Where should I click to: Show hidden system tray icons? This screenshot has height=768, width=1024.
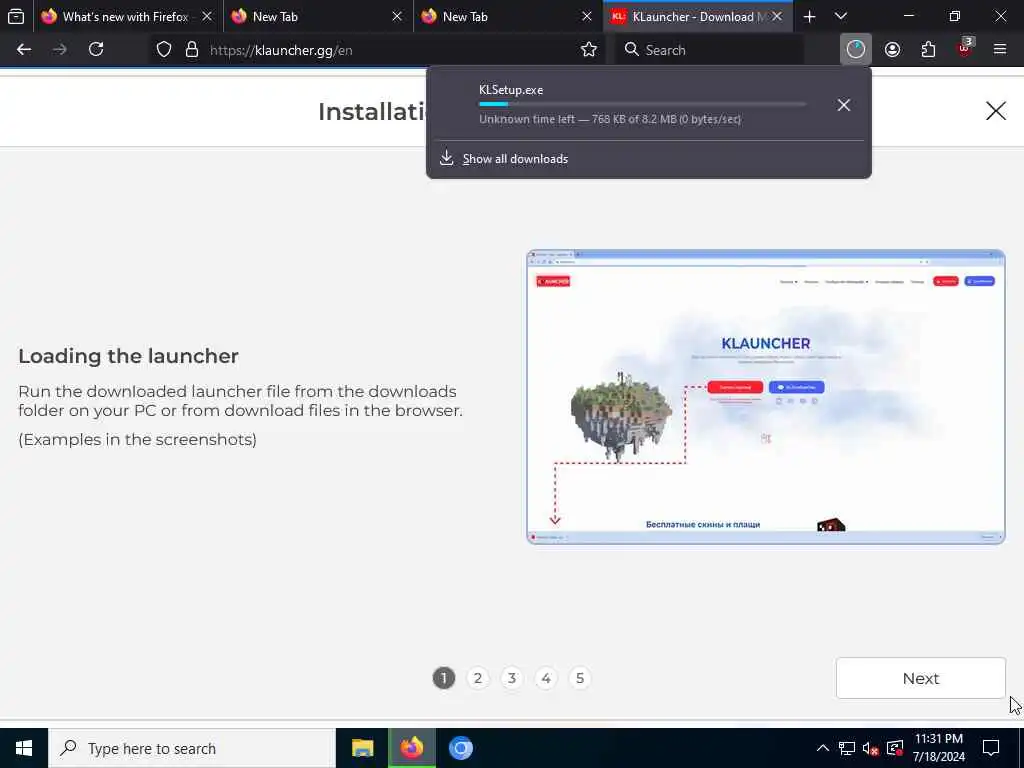click(823, 748)
